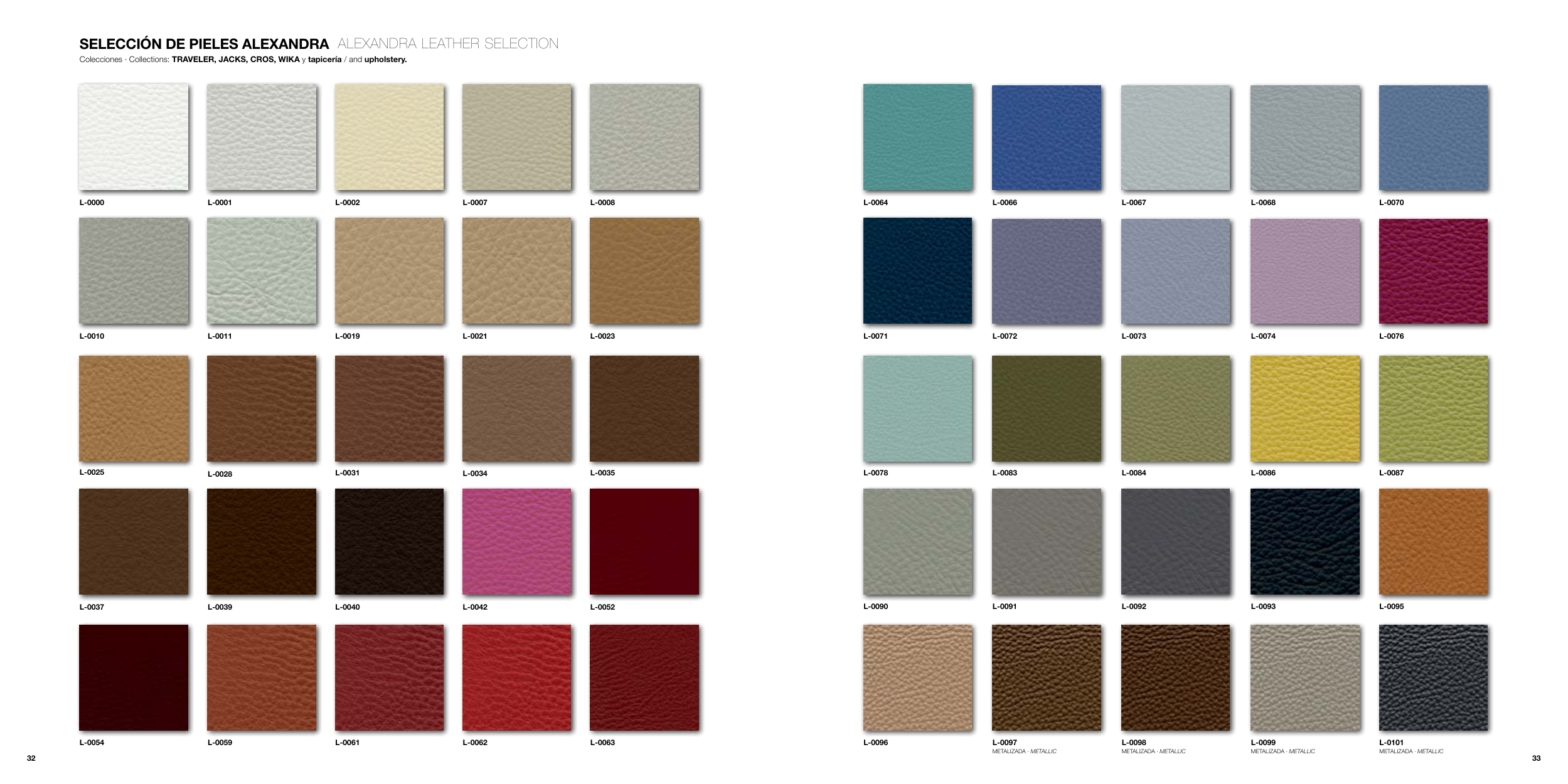Select the orange L-0095 leather swatch
The height and width of the screenshot is (784, 1568).
click(x=1433, y=541)
